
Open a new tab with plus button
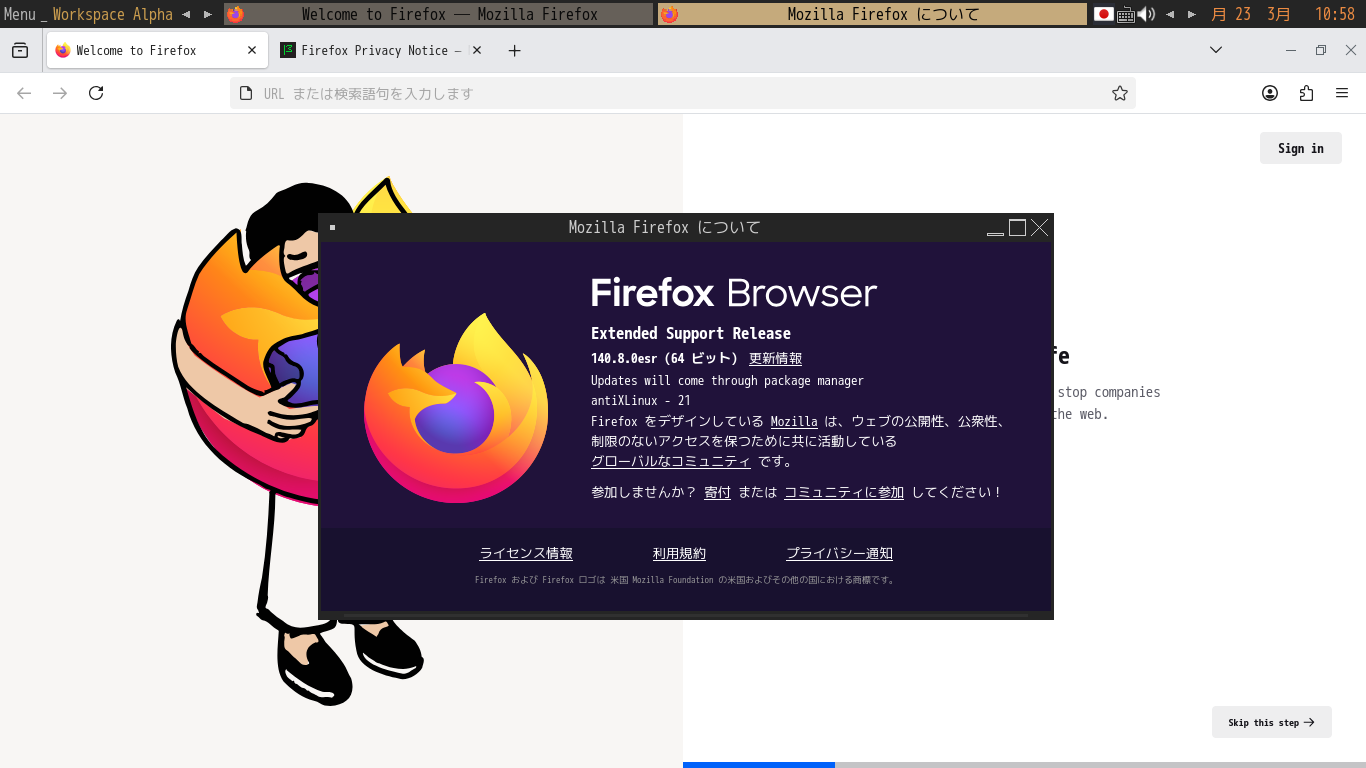tap(515, 50)
